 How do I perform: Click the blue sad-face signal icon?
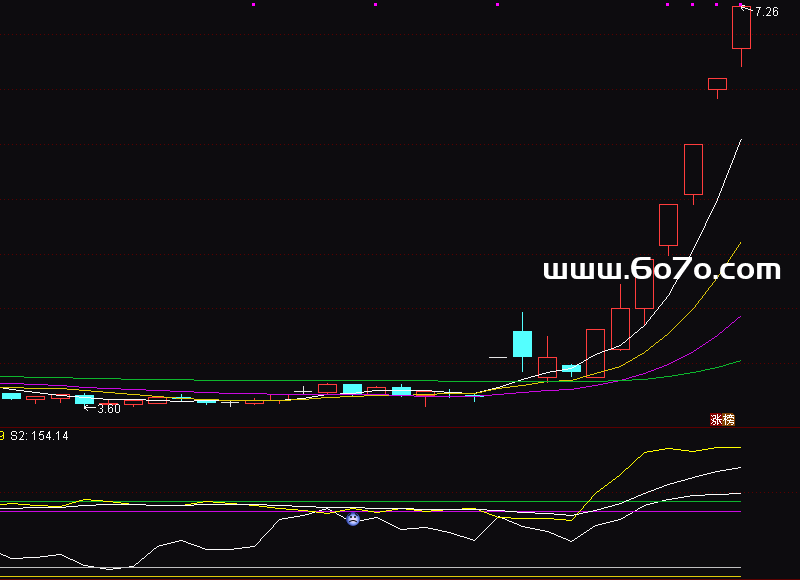tap(353, 519)
